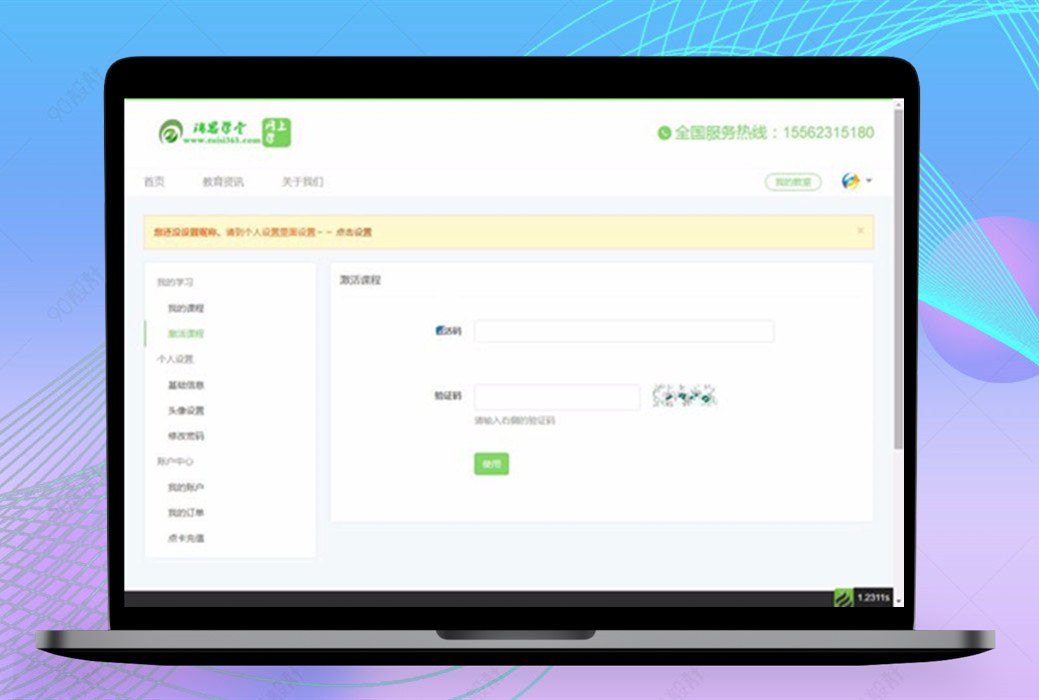Screen dimensions: 1039x700
Task: Click the green 使用 button
Action: (x=489, y=463)
